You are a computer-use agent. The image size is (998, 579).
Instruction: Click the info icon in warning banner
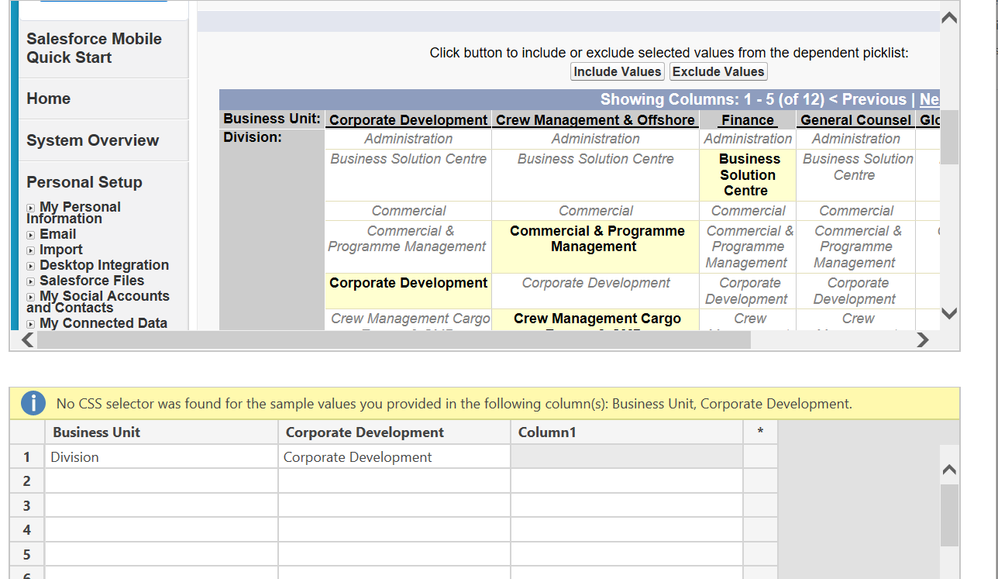33,403
